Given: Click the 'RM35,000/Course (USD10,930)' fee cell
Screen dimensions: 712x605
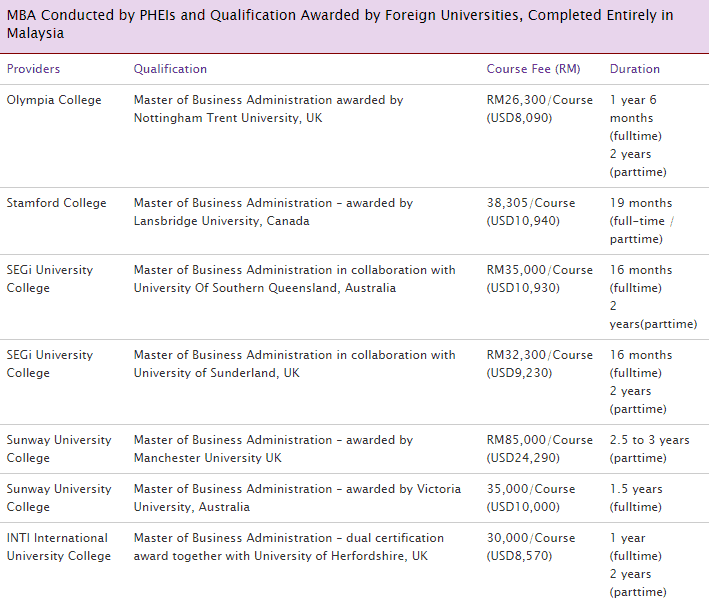Looking at the screenshot, I should pyautogui.click(x=539, y=279).
